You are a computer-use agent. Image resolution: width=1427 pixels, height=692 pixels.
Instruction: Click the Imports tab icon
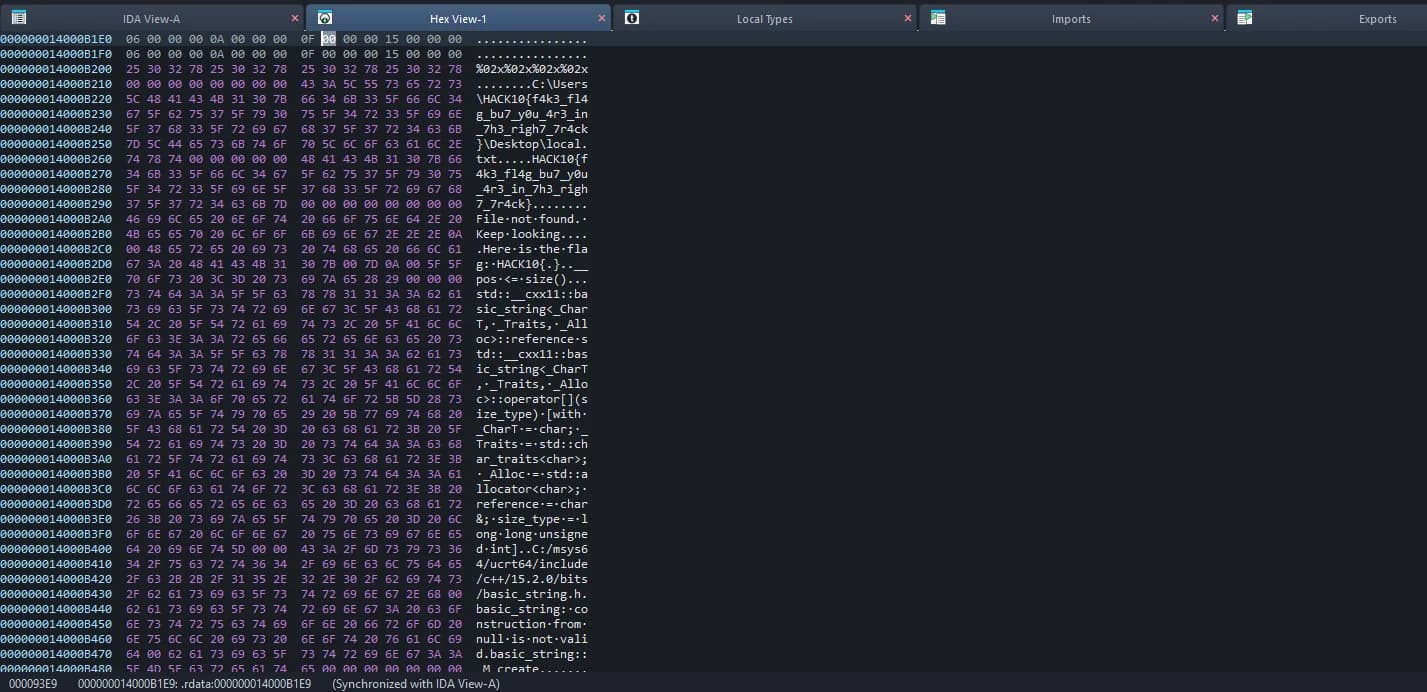click(938, 18)
